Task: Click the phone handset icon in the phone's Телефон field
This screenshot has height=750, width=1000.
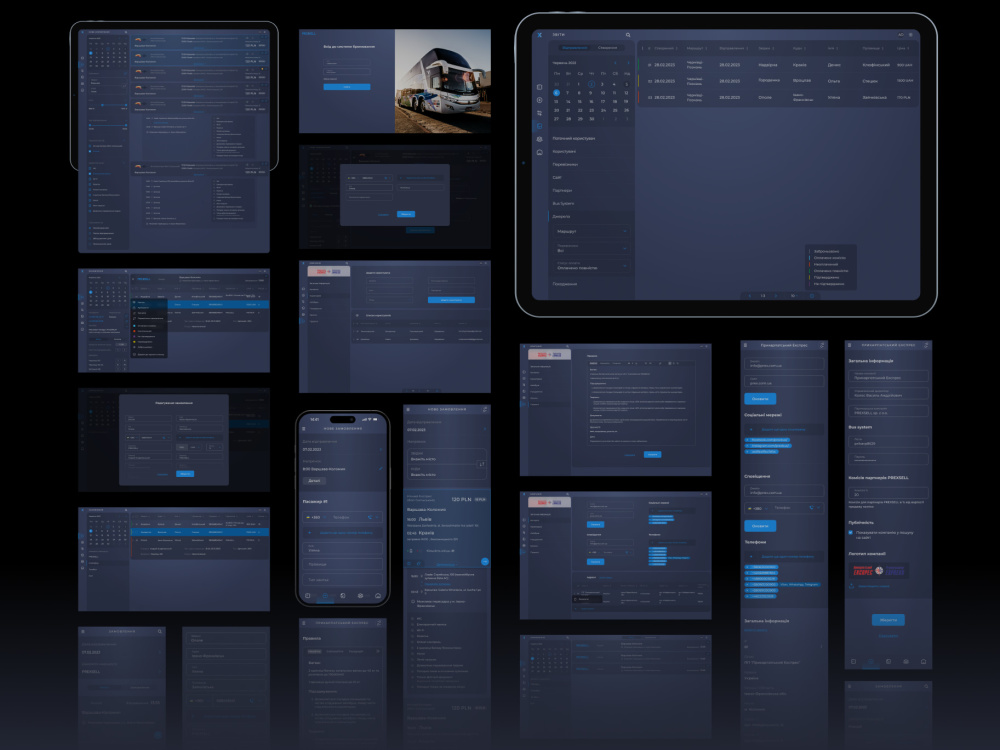Action: click(x=369, y=517)
